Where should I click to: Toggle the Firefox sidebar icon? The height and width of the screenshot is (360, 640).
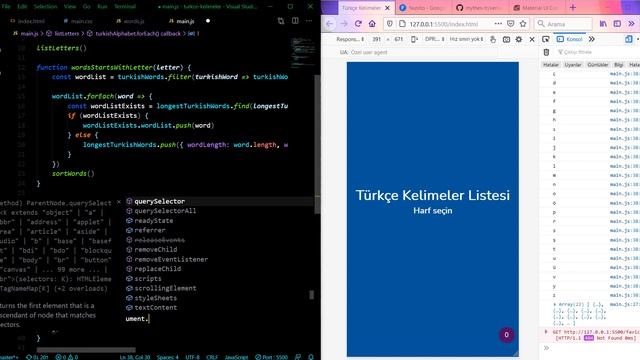(617, 24)
